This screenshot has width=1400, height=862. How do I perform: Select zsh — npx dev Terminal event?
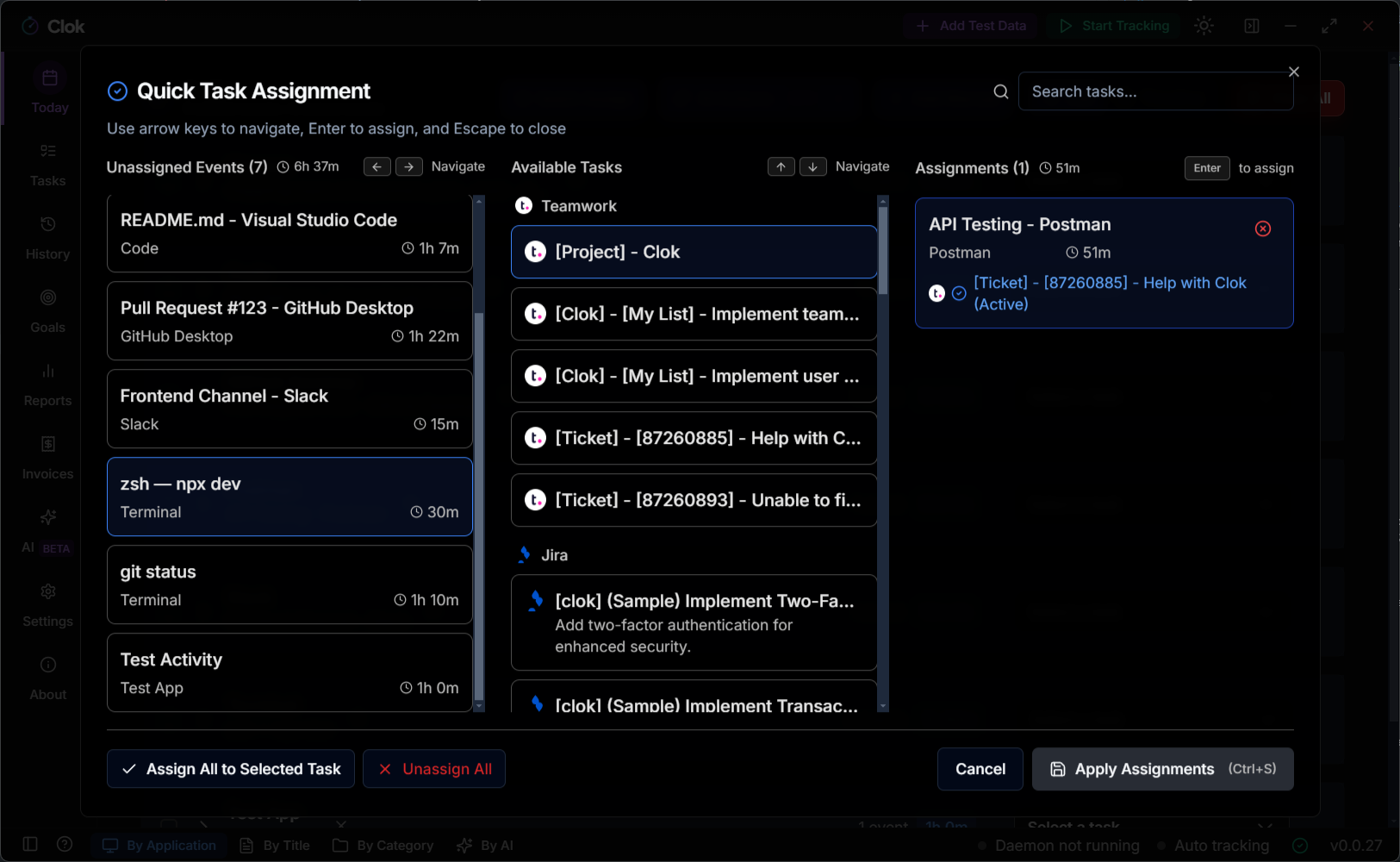tap(289, 497)
